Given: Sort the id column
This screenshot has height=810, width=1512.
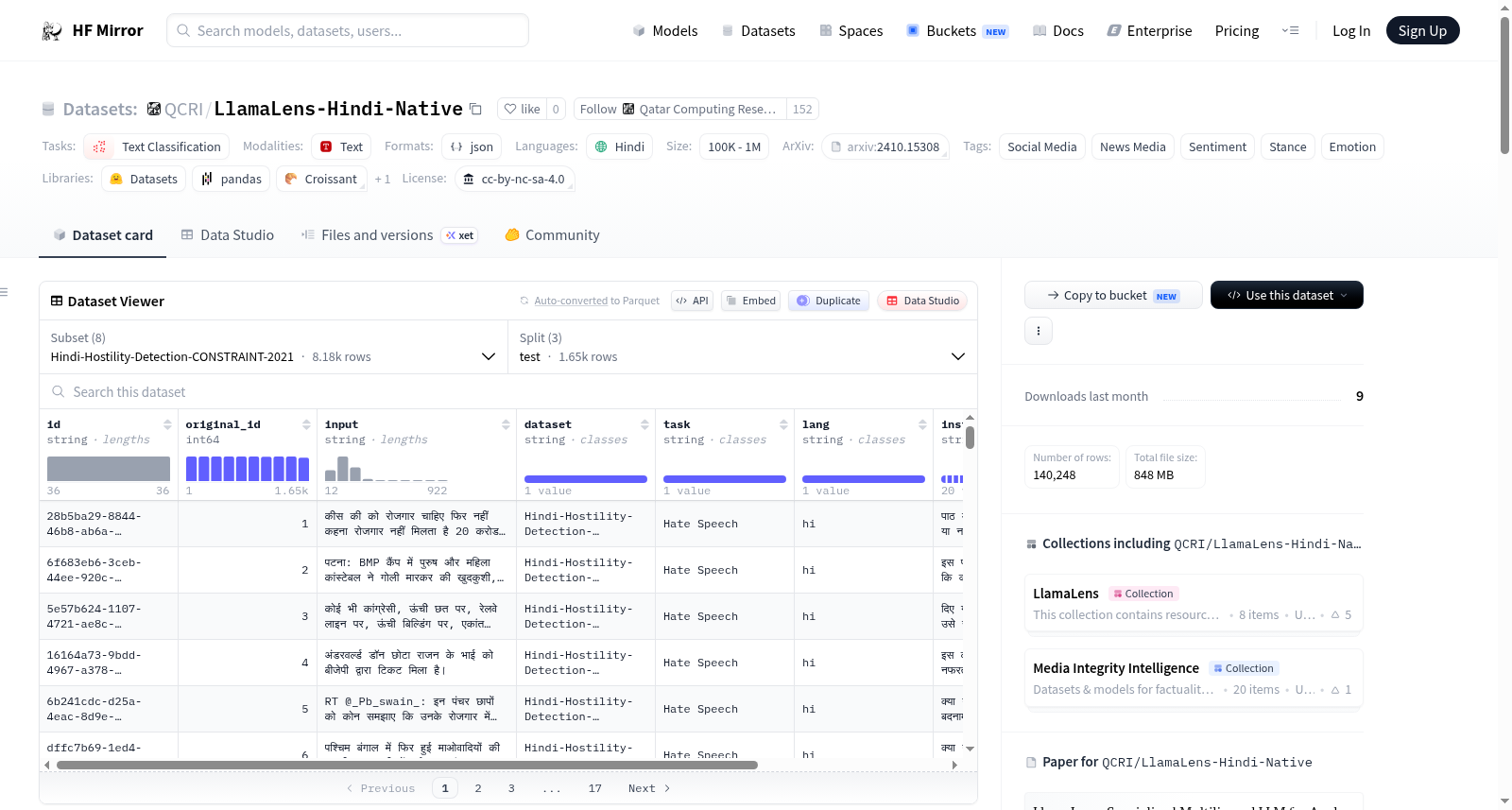Looking at the screenshot, I should 167,424.
